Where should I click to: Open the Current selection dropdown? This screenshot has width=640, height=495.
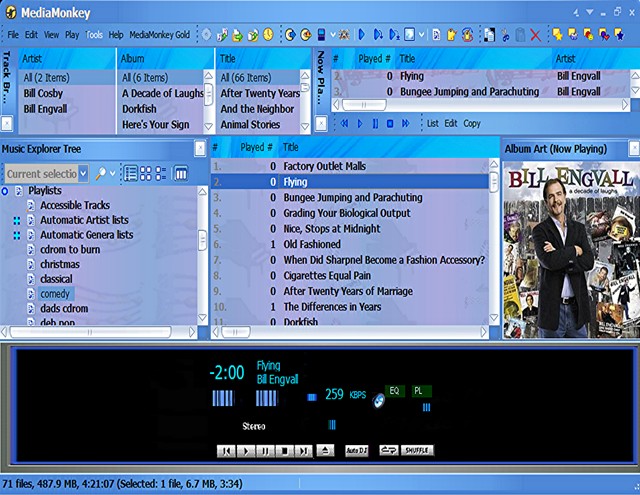click(82, 173)
